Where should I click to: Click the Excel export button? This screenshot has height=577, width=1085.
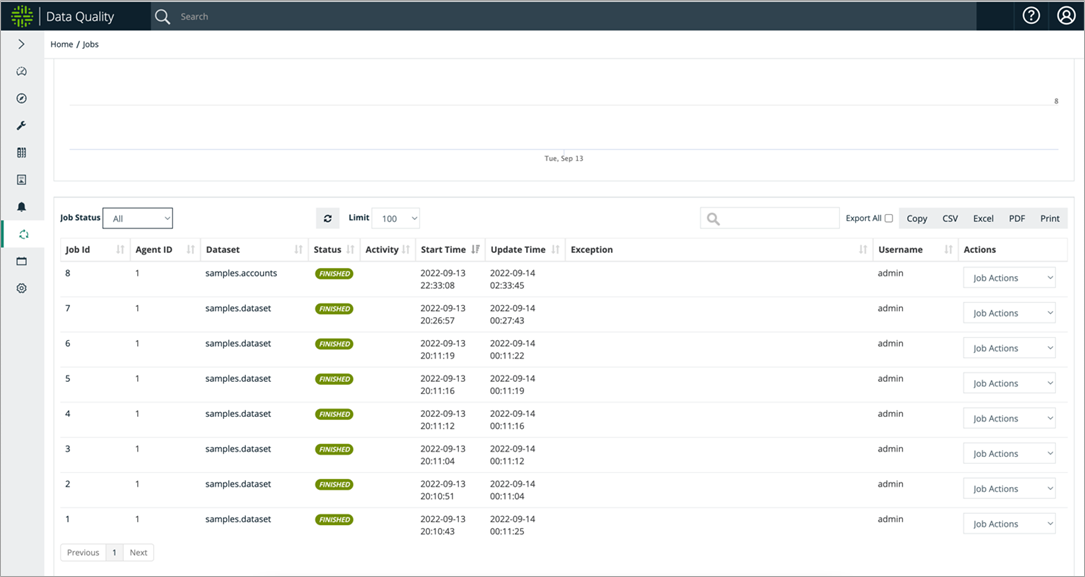[983, 219]
